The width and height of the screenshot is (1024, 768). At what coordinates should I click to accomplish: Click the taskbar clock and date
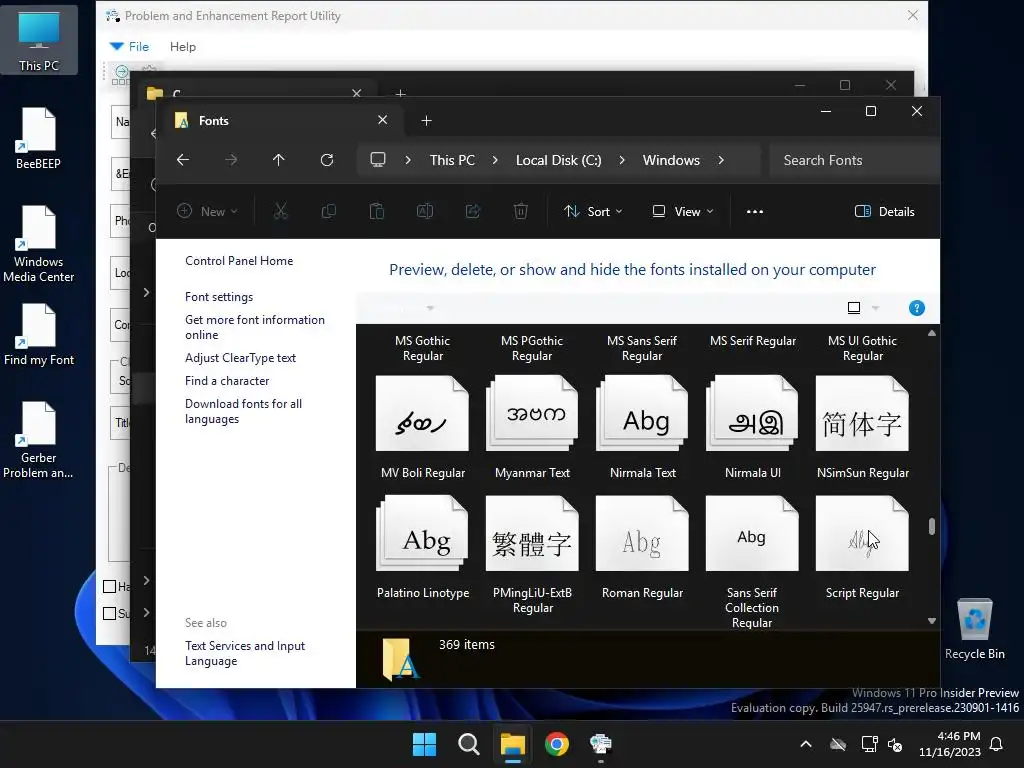(x=950, y=744)
